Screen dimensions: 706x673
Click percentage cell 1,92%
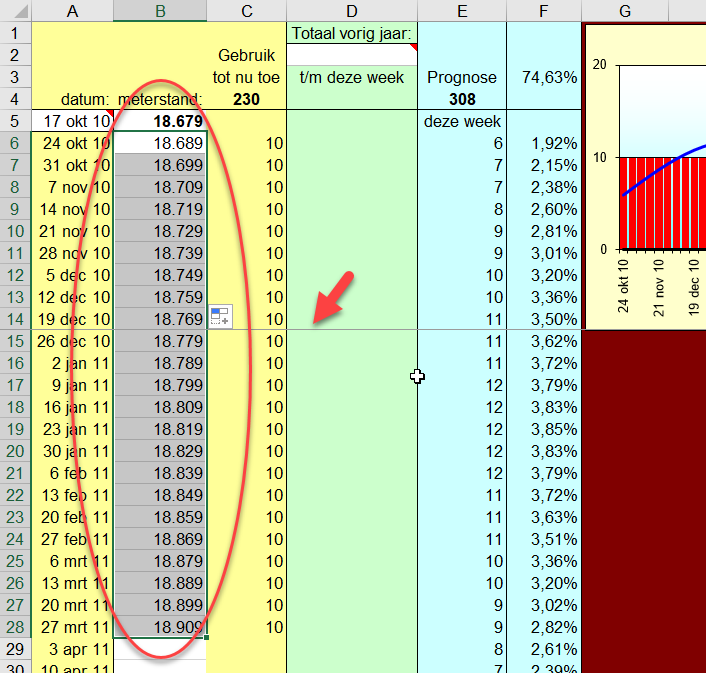[x=544, y=143]
